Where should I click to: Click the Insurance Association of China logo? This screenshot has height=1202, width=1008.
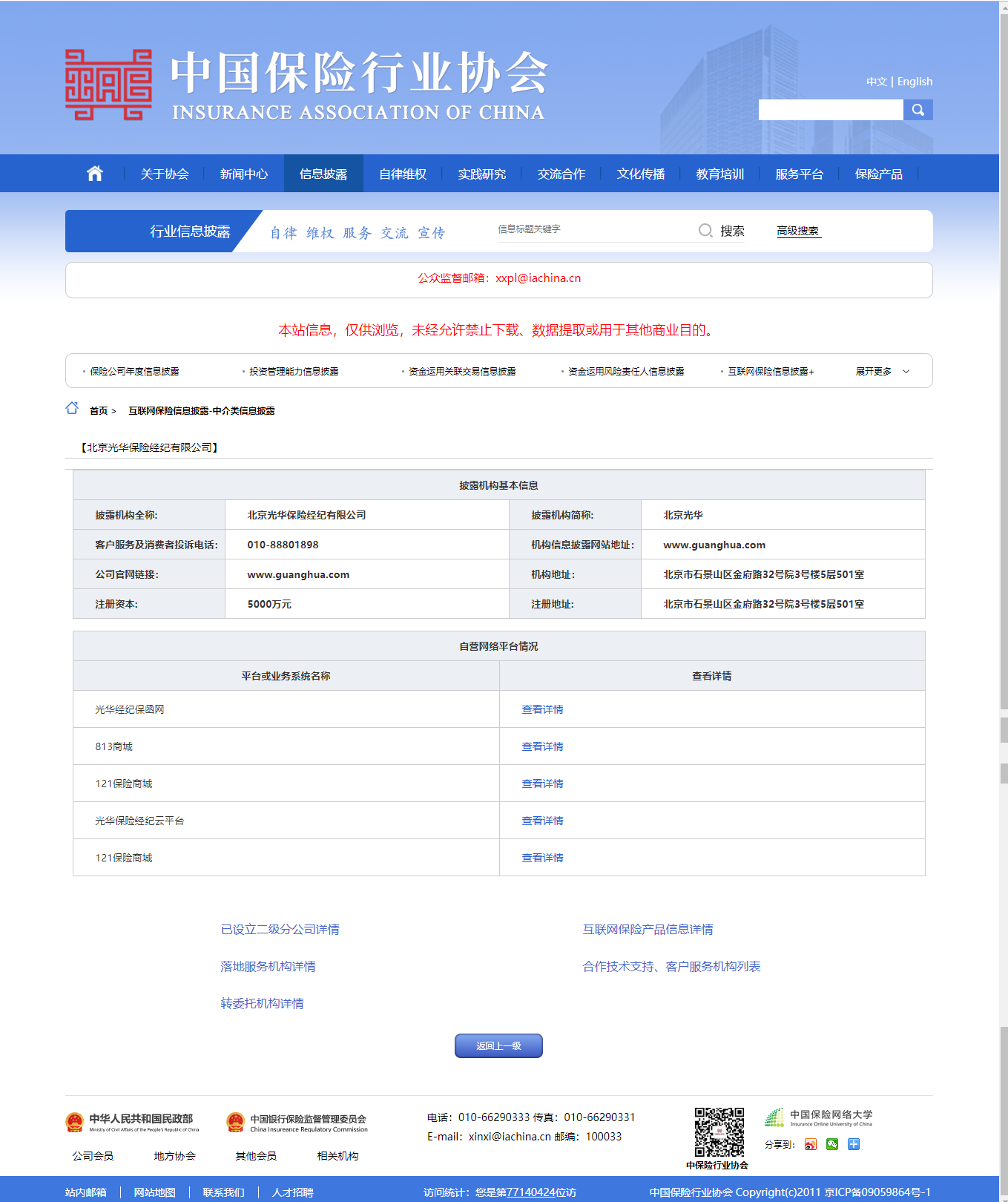108,85
